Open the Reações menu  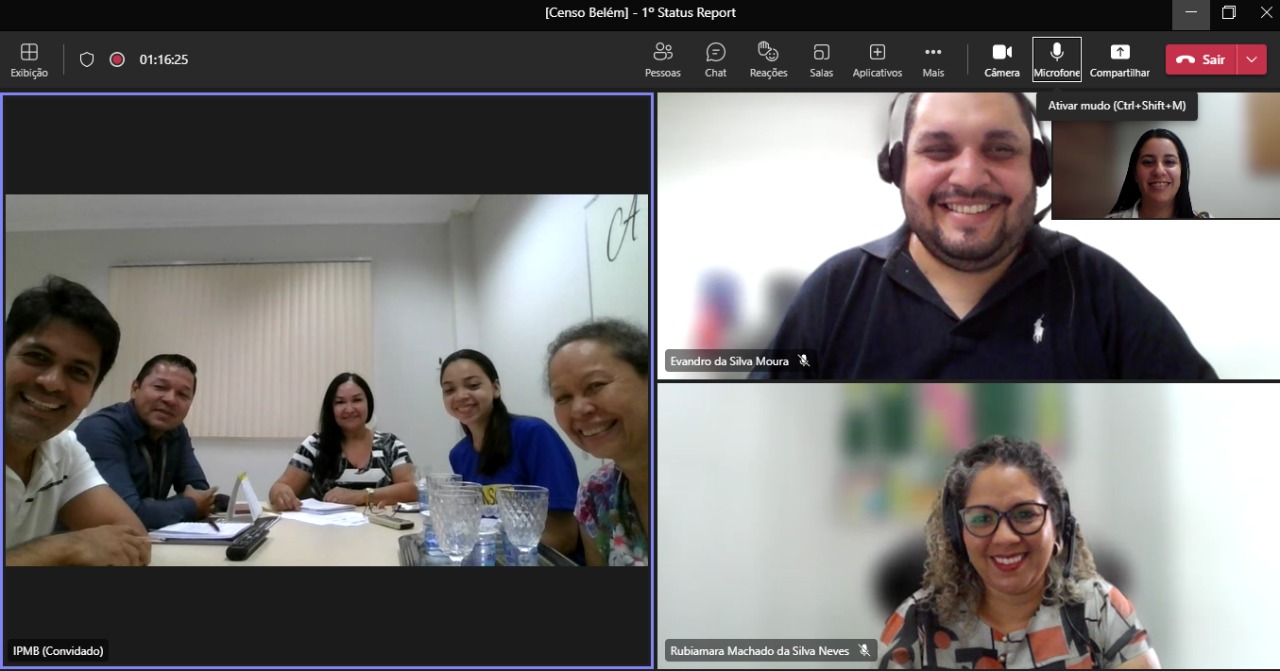[768, 60]
